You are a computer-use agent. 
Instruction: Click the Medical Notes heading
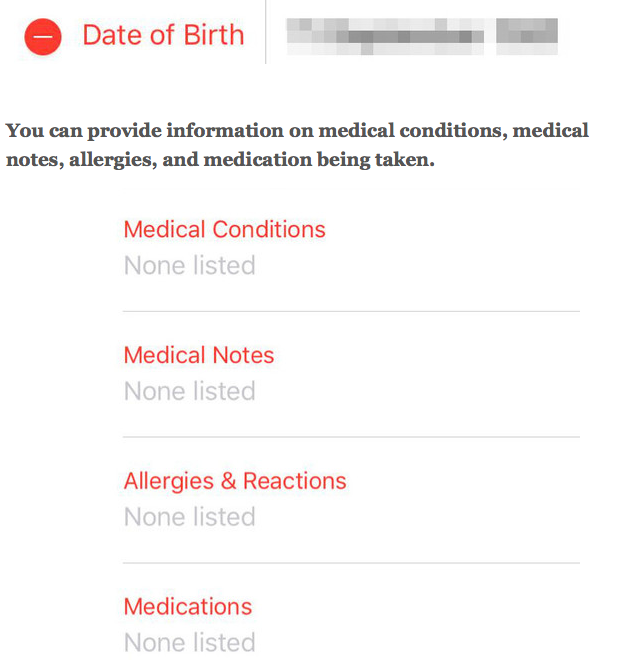tap(199, 355)
